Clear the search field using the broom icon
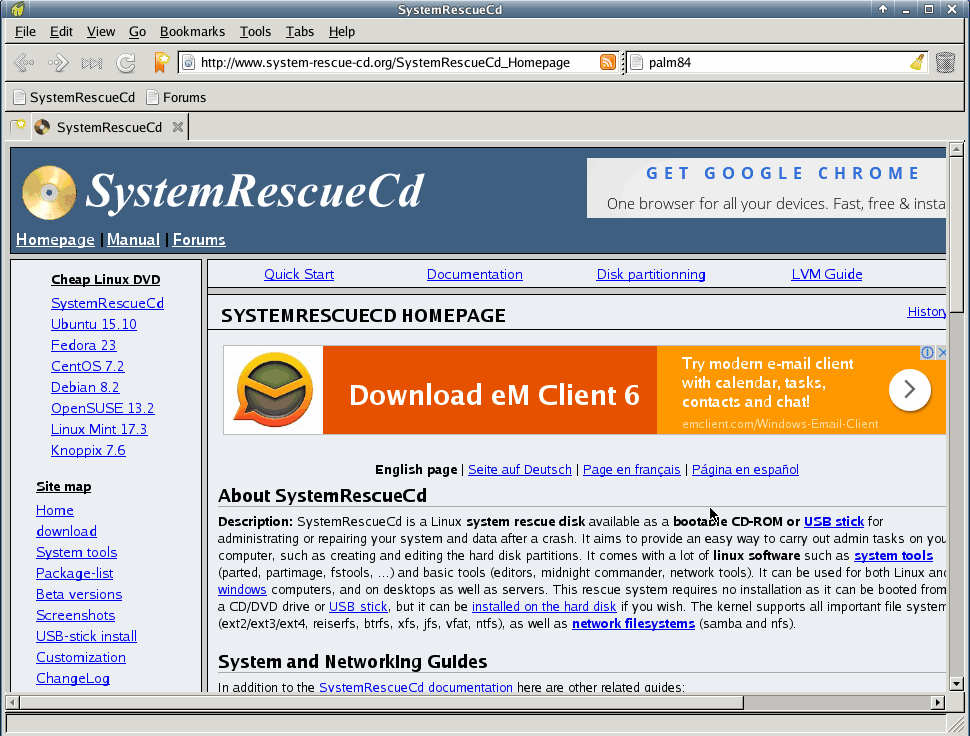Image resolution: width=970 pixels, height=736 pixels. 916,62
